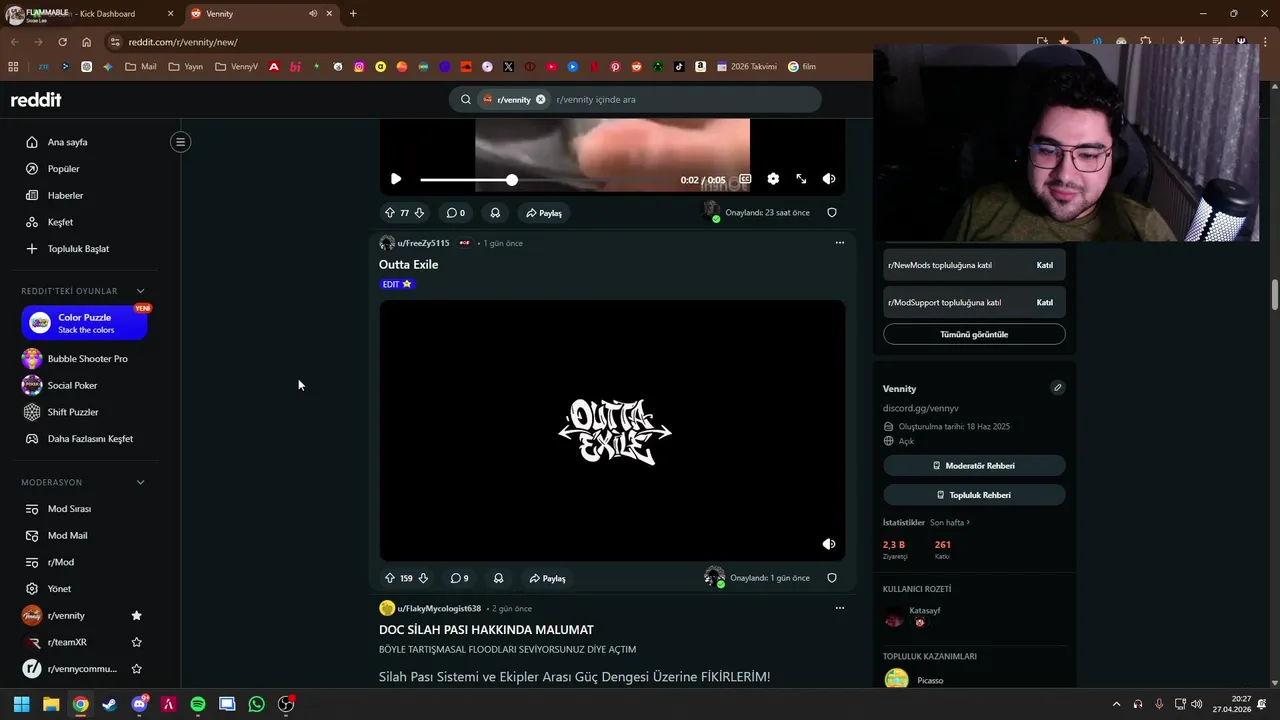Screen dimensions: 1280x720
Task: Open Outta Exile video thumbnail
Action: pyautogui.click(x=612, y=430)
